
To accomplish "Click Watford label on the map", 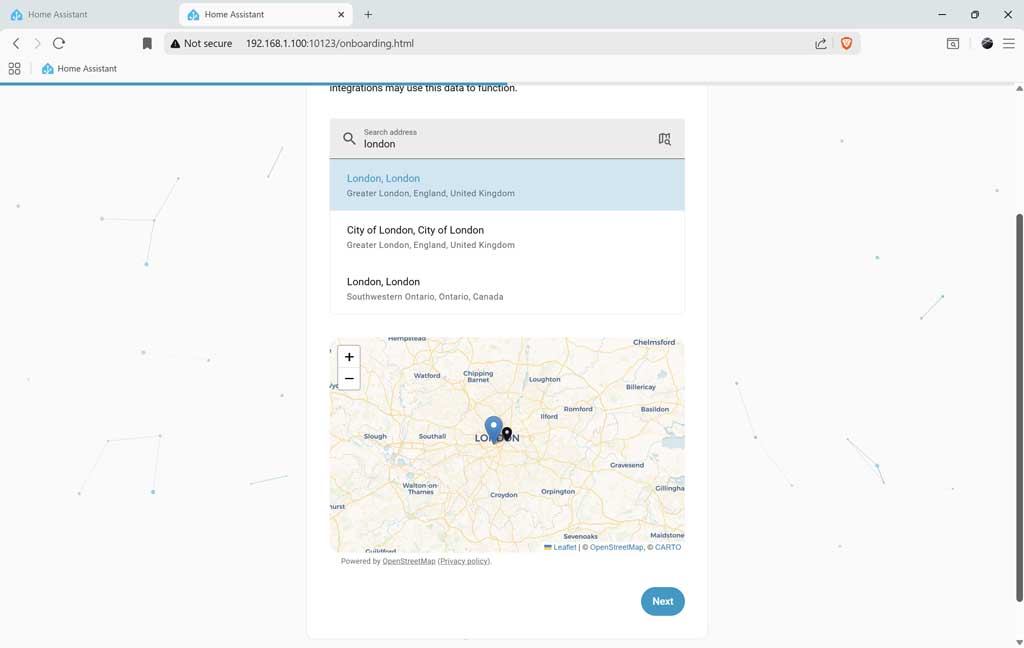I will coord(426,376).
